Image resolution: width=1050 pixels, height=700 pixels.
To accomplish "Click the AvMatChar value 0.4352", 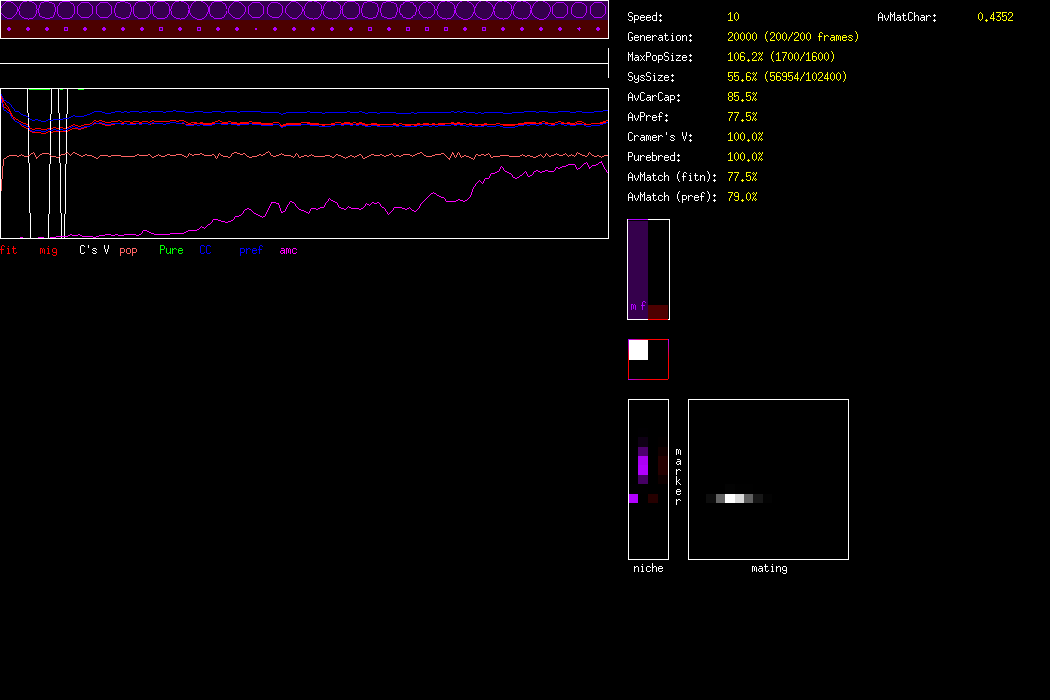I will [x=994, y=17].
